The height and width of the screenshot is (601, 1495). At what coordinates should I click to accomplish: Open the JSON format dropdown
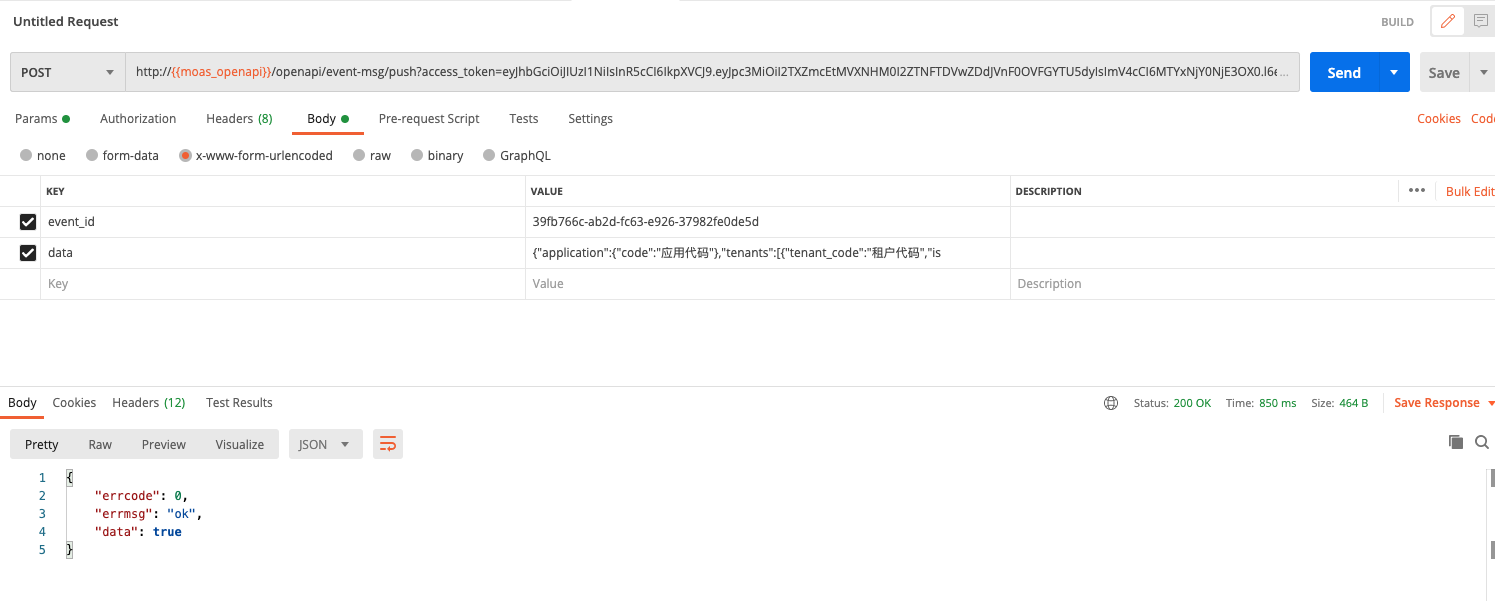point(325,444)
